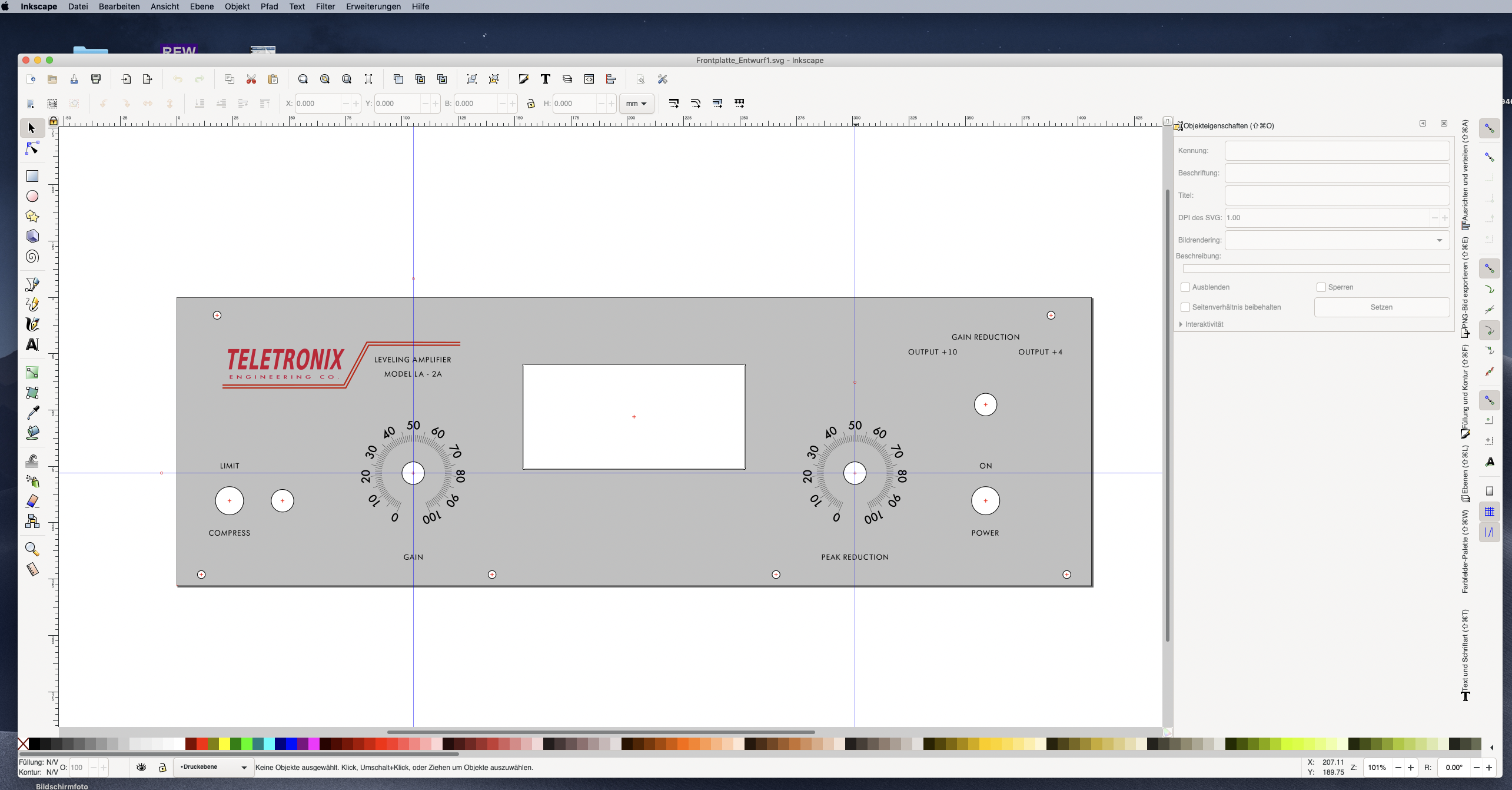Activate the Zoom magnifier tool
Screen dimensions: 1512x790
[x=32, y=549]
